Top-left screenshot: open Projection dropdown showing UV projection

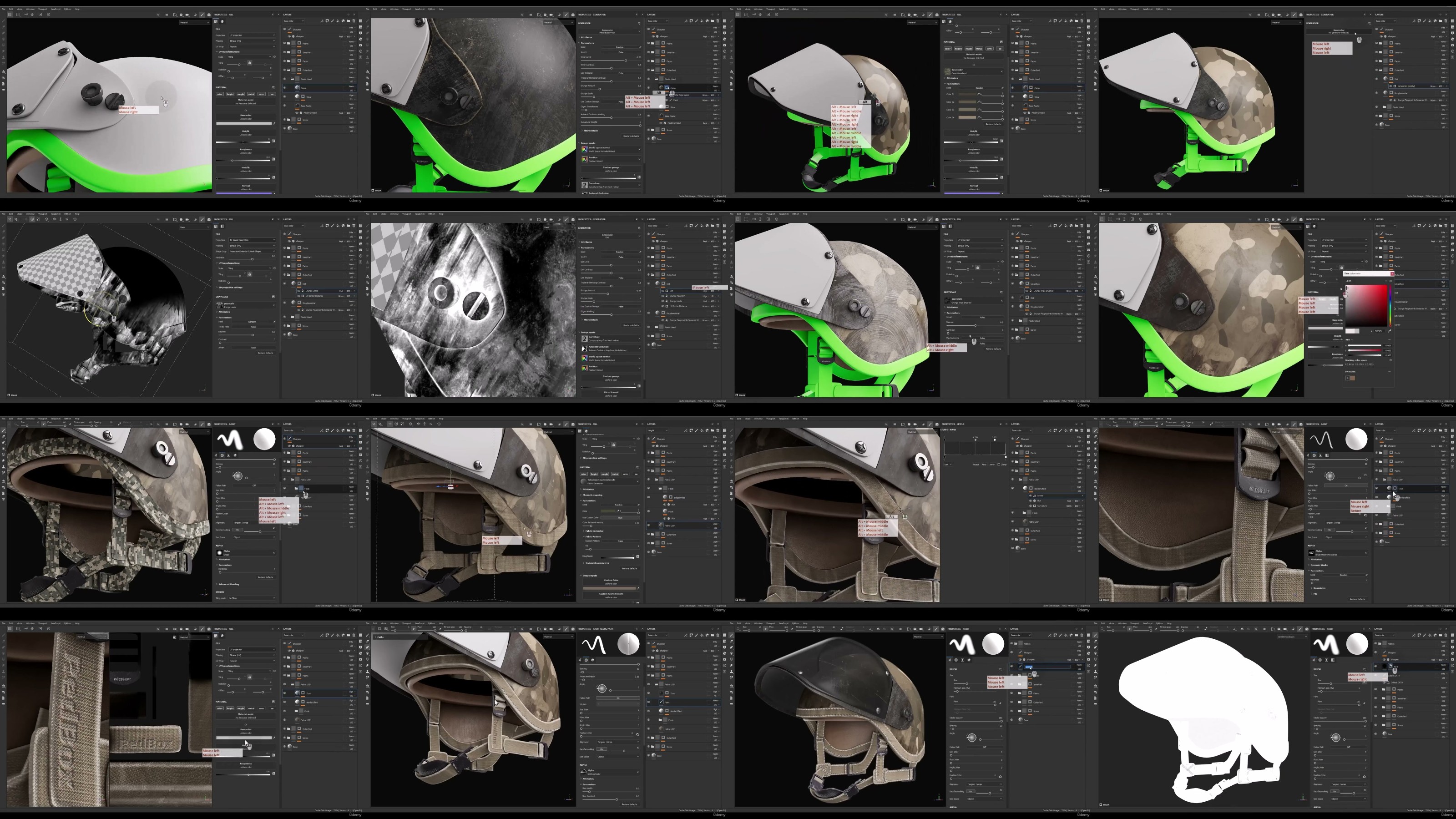pyautogui.click(x=252, y=35)
